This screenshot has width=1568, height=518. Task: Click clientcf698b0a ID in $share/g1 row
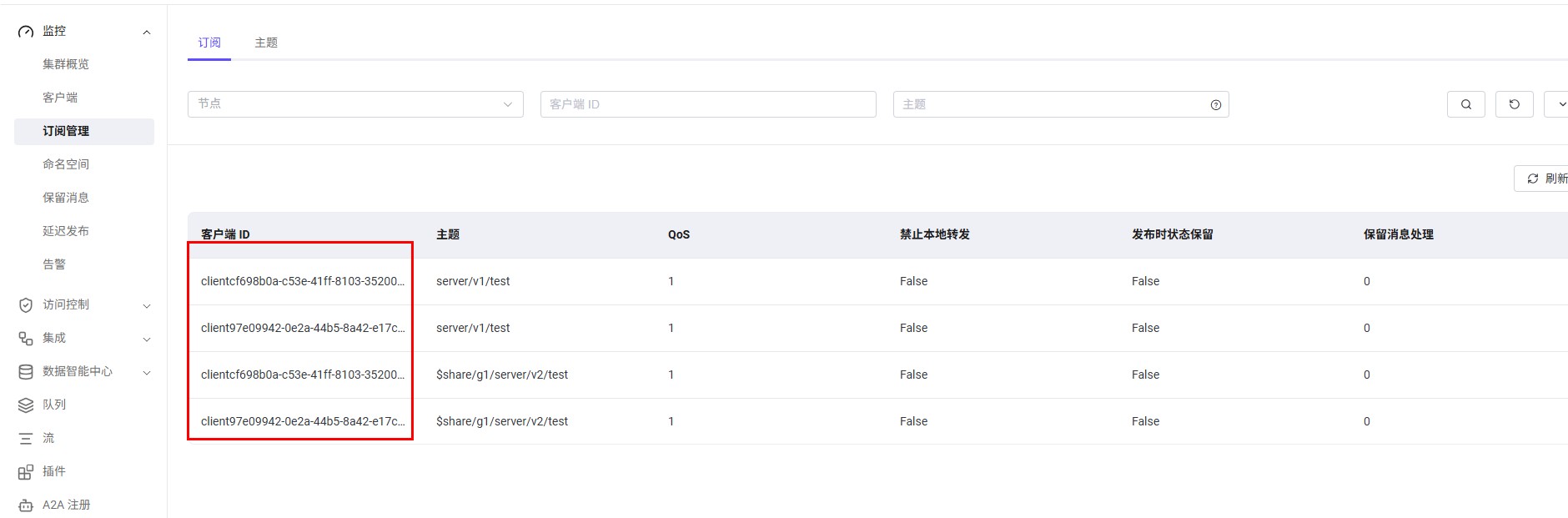coord(303,375)
